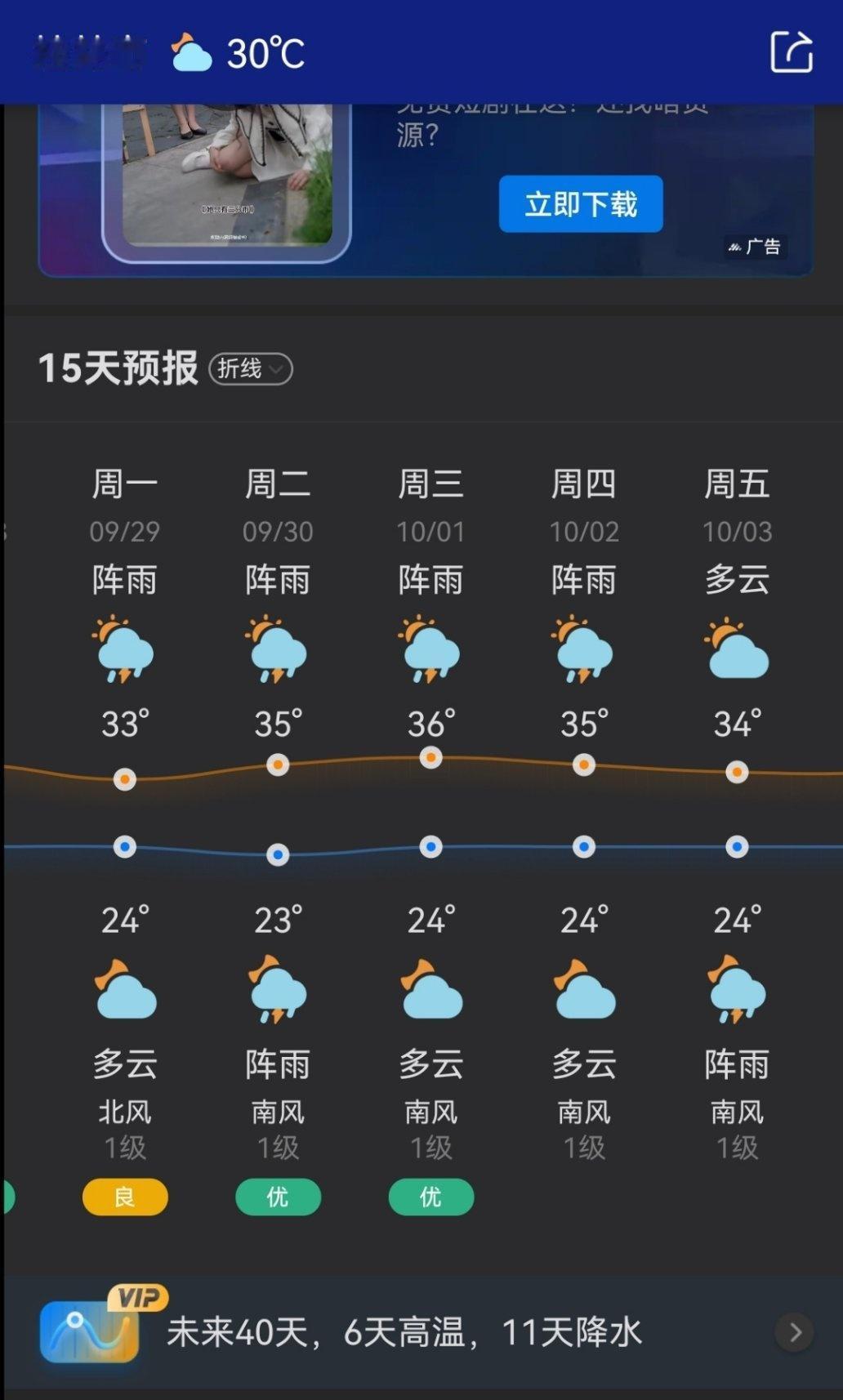The height and width of the screenshot is (1400, 843).
Task: Tap Tuesday's 23° low temperature point
Action: coord(278,855)
